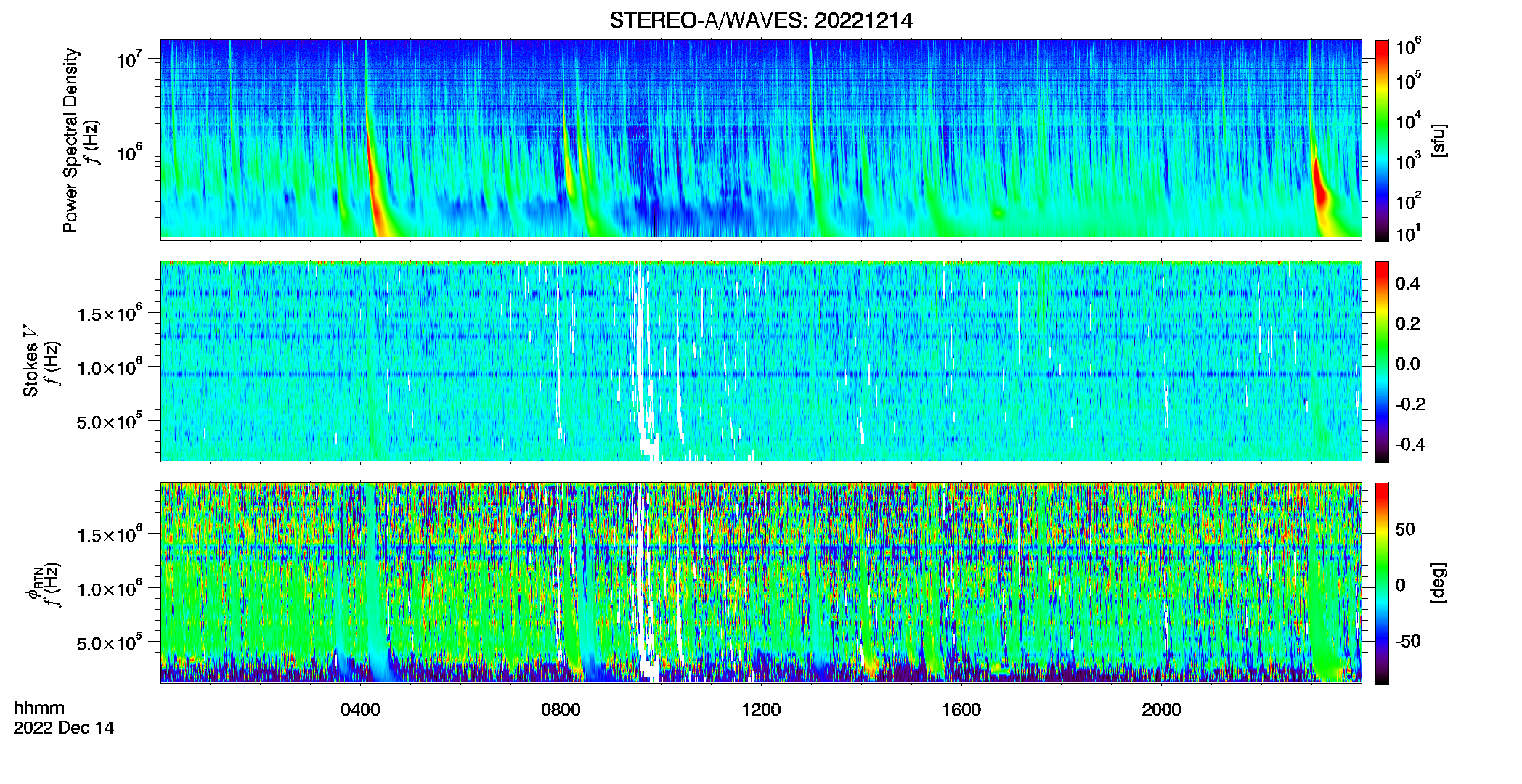Click the [deg] unit label
The image size is (1522, 784).
pyautogui.click(x=1438, y=583)
